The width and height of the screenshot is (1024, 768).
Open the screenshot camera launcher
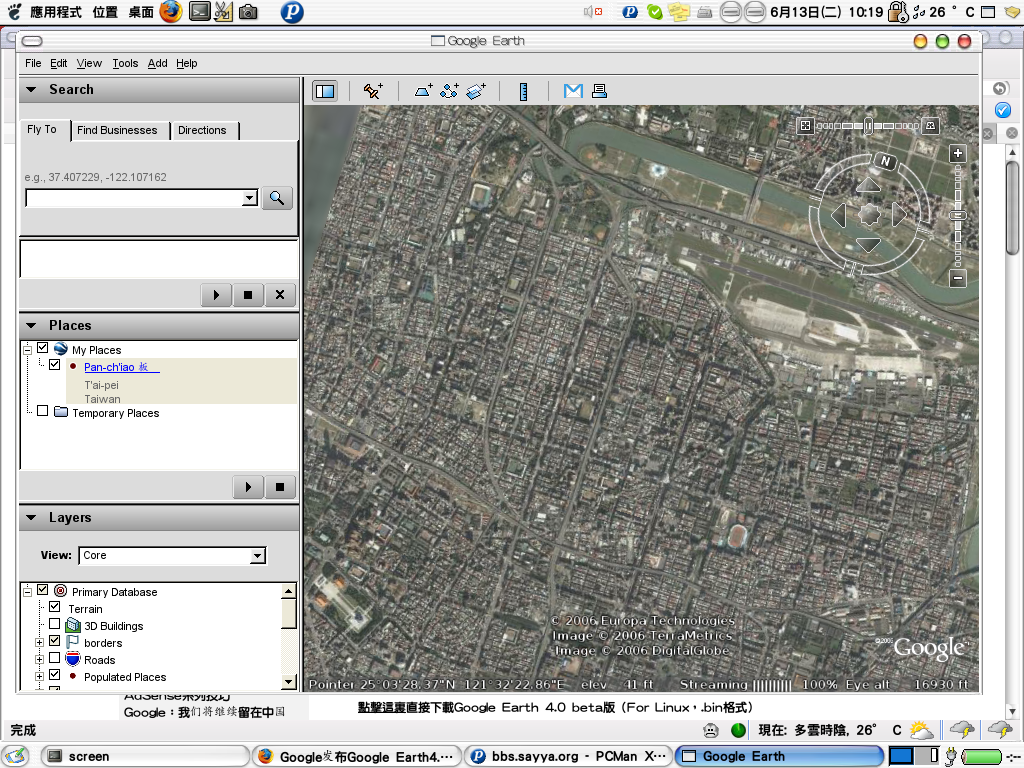click(248, 12)
